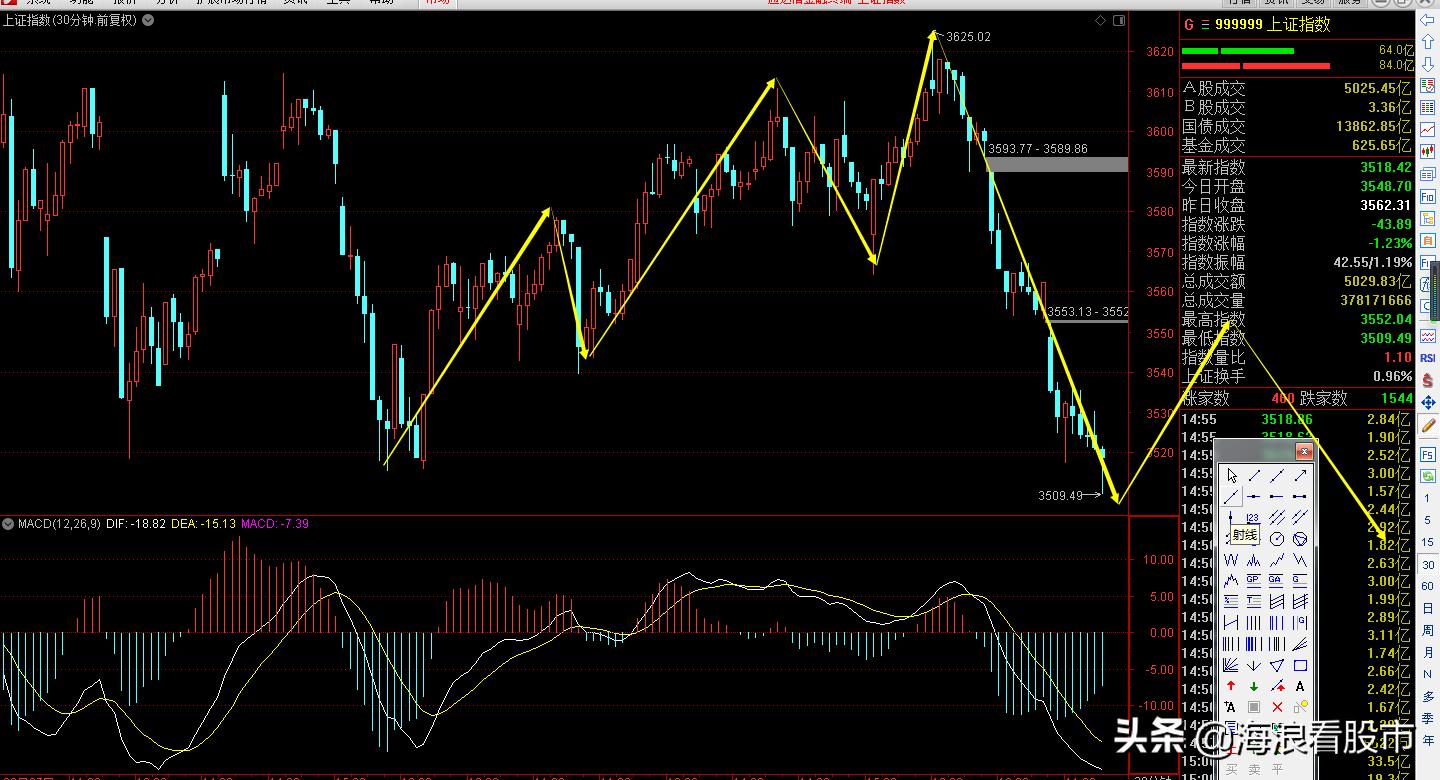This screenshot has height=780, width=1440.
Task: Select the 123 price label tool
Action: click(x=1254, y=518)
